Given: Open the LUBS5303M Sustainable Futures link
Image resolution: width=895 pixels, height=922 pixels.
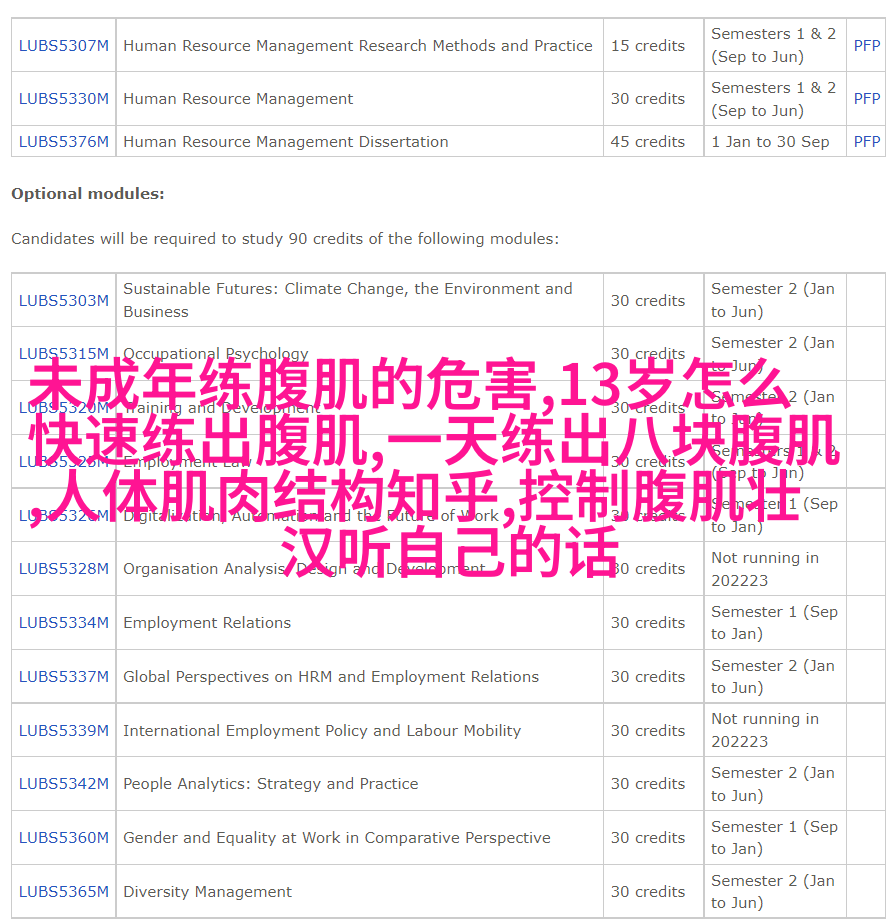Looking at the screenshot, I should (64, 300).
